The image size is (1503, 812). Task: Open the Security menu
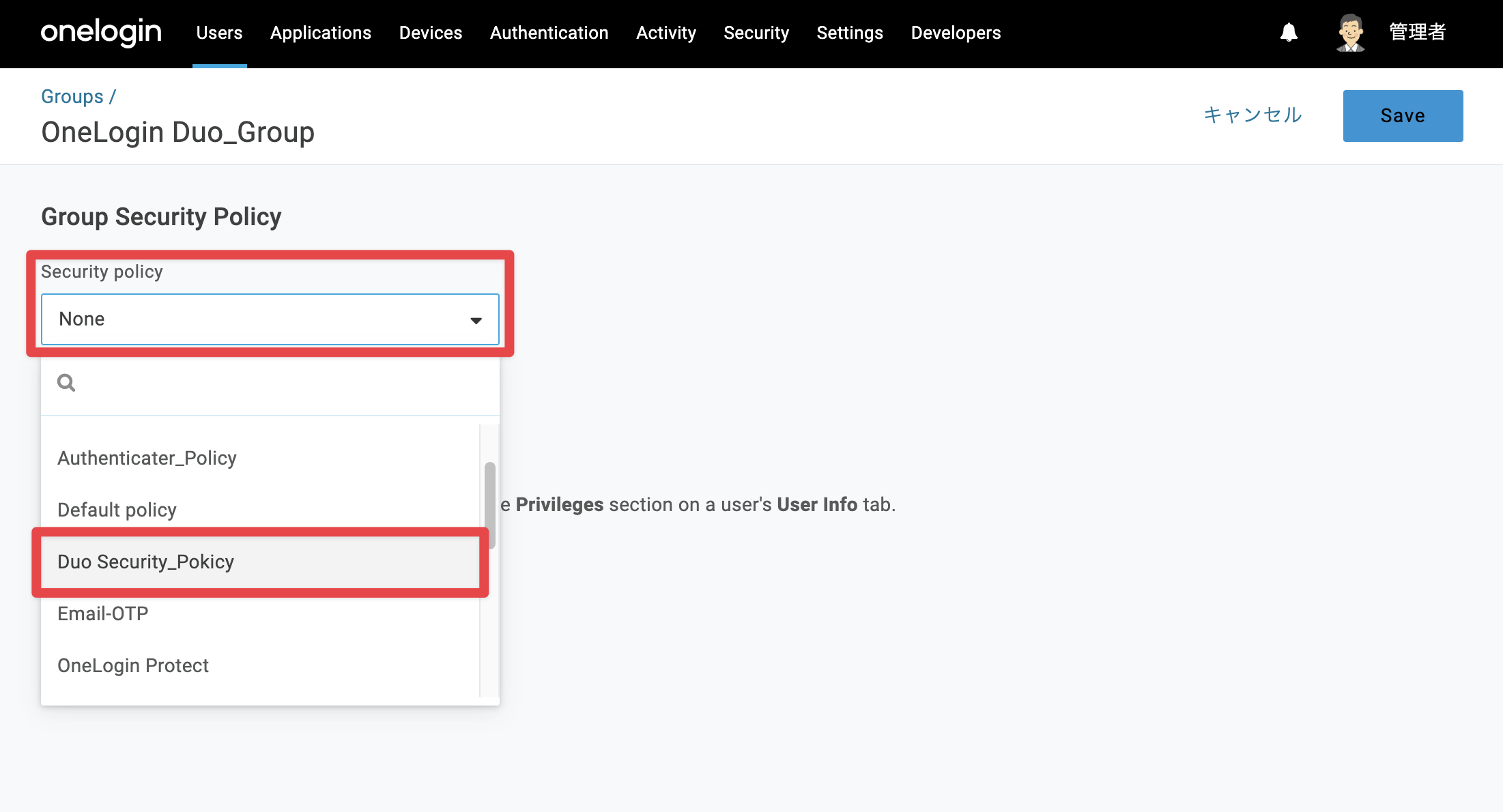(x=756, y=33)
